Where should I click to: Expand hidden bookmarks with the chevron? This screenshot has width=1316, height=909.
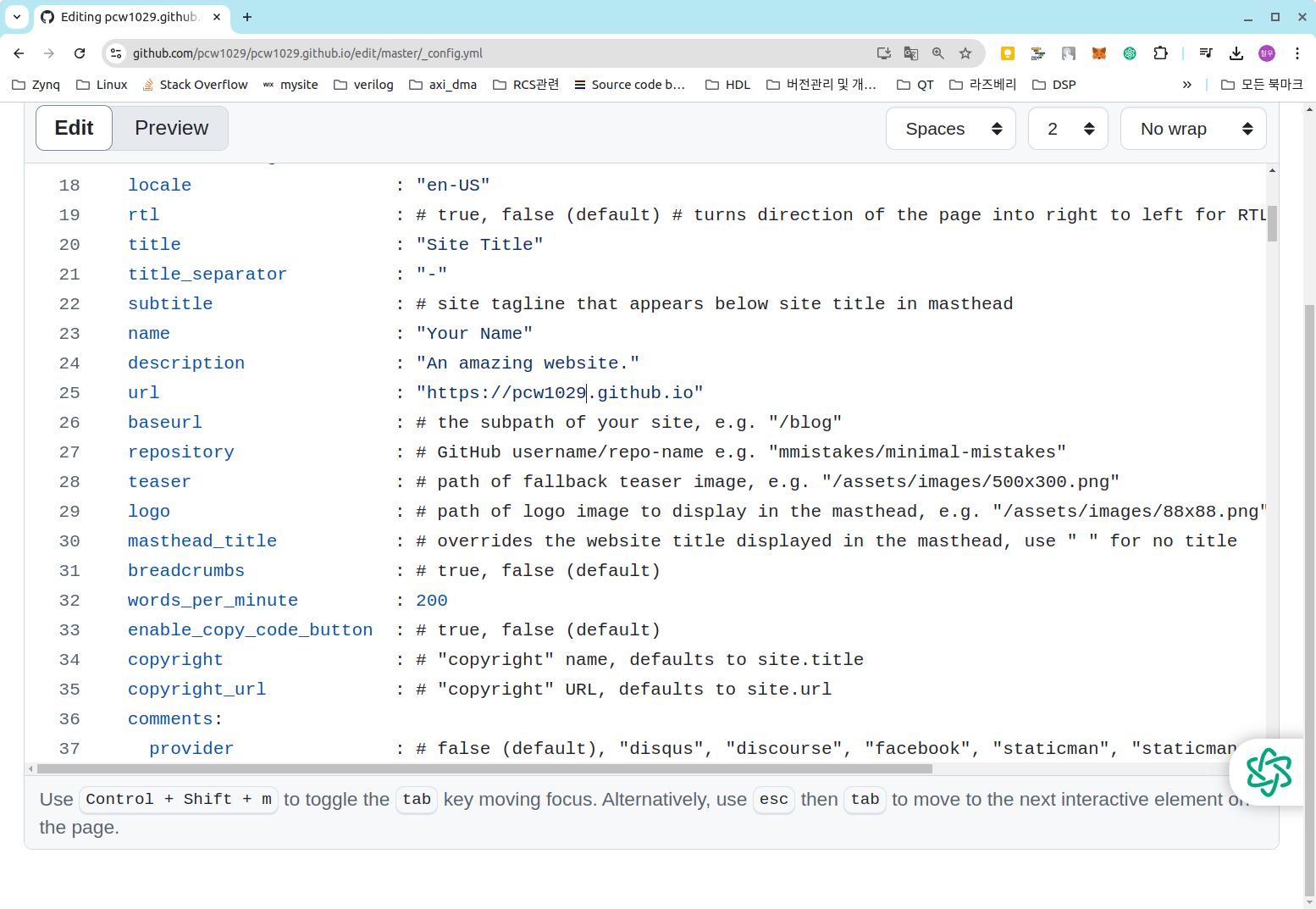pyautogui.click(x=1187, y=84)
